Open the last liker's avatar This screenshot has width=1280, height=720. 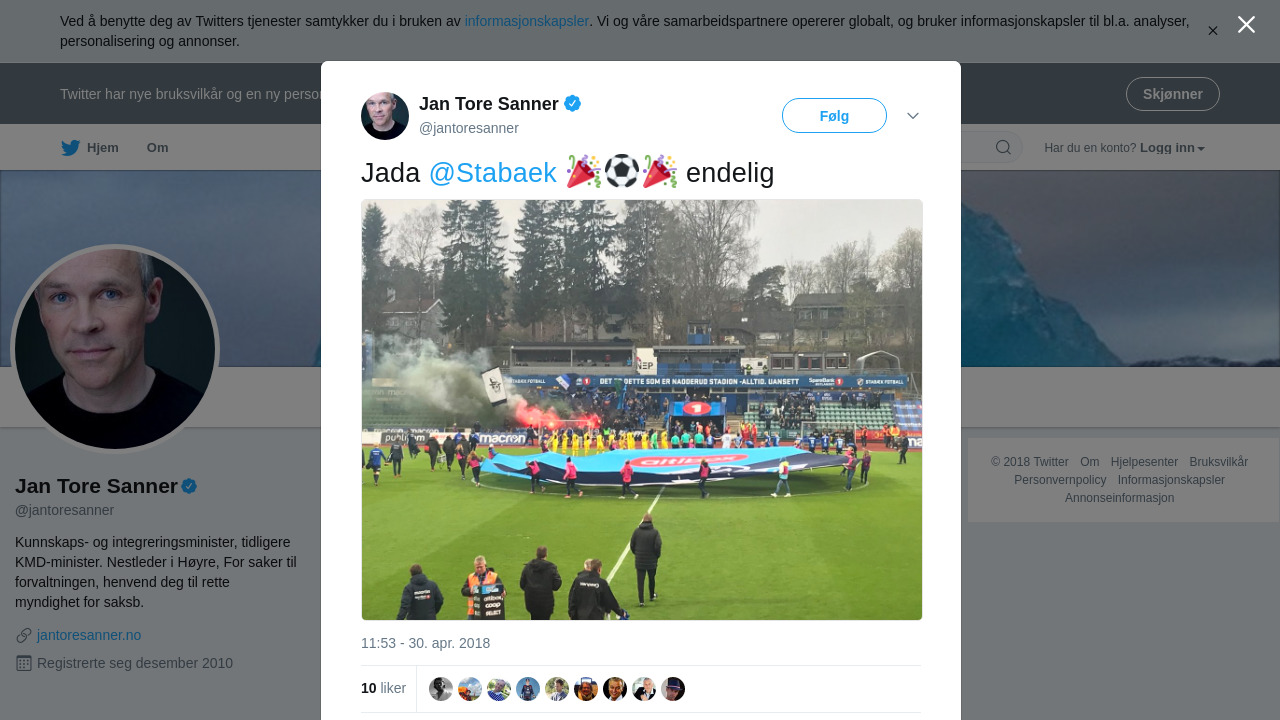(673, 689)
